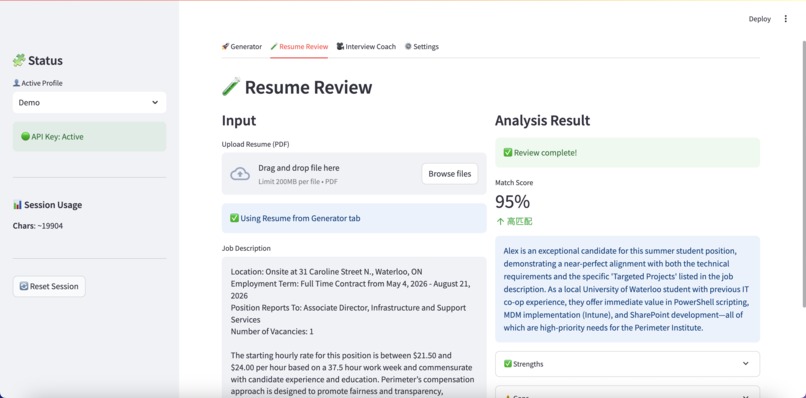Click the 'Review complete!' status message
This screenshot has width=806, height=398.
(x=627, y=153)
